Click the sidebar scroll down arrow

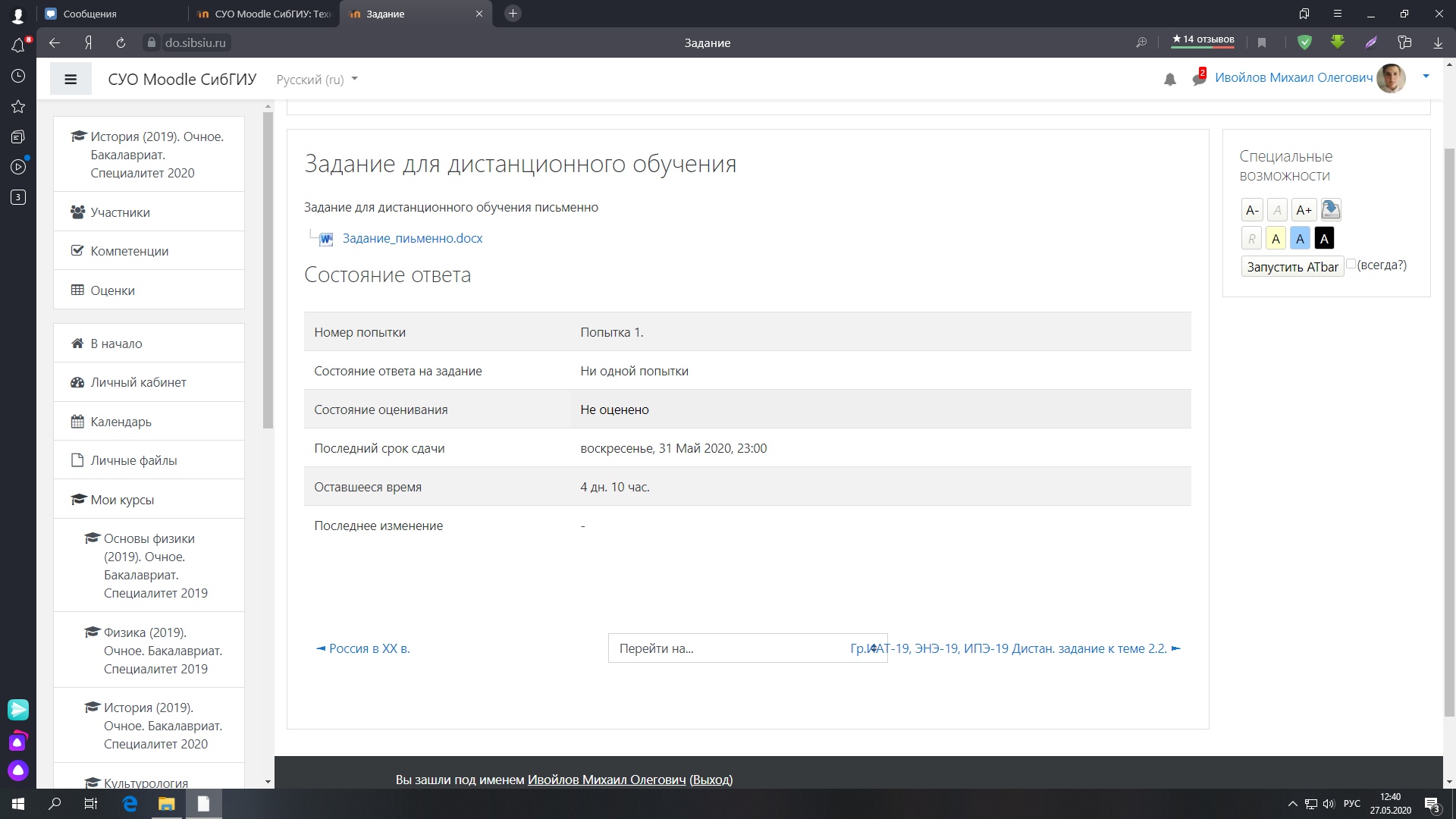pos(268,782)
